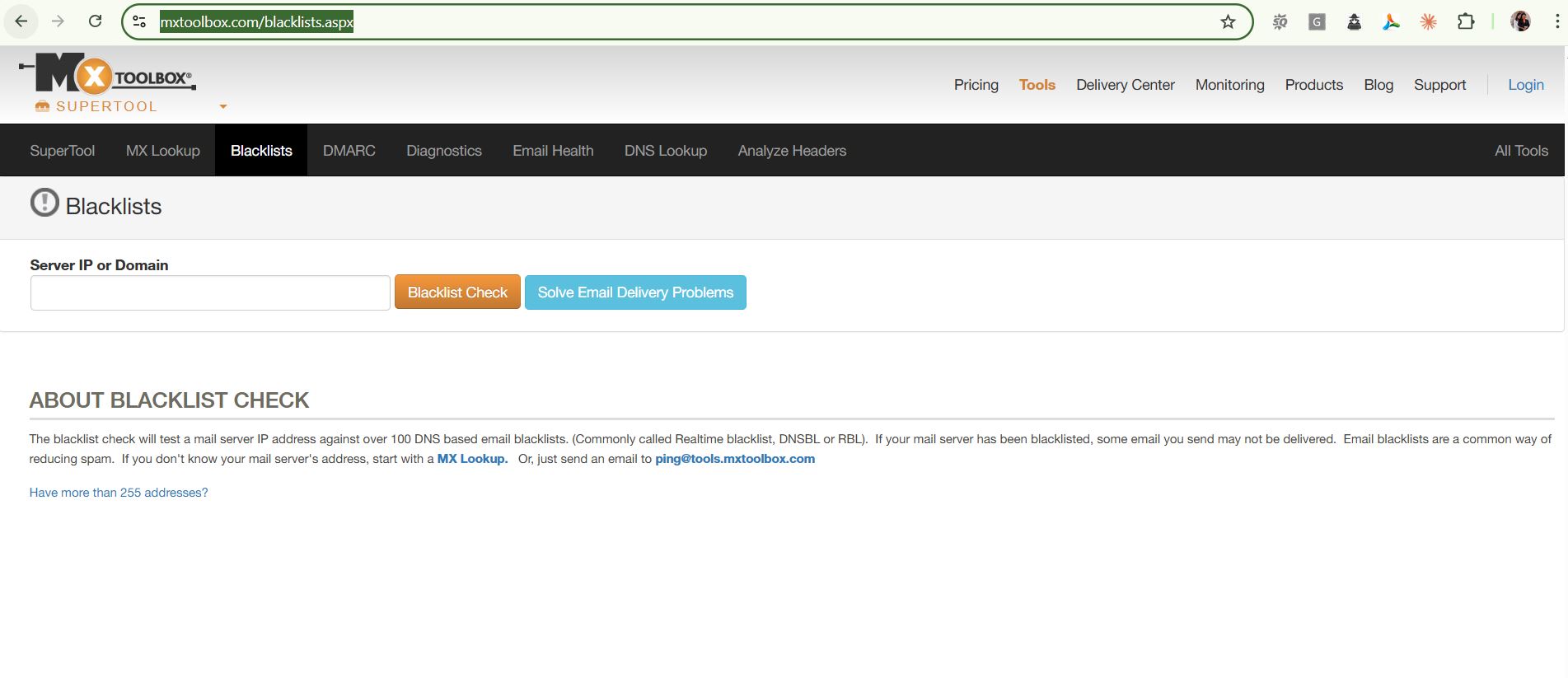The width and height of the screenshot is (1568, 678).
Task: Bookmark page with the star icon
Action: 1228,22
